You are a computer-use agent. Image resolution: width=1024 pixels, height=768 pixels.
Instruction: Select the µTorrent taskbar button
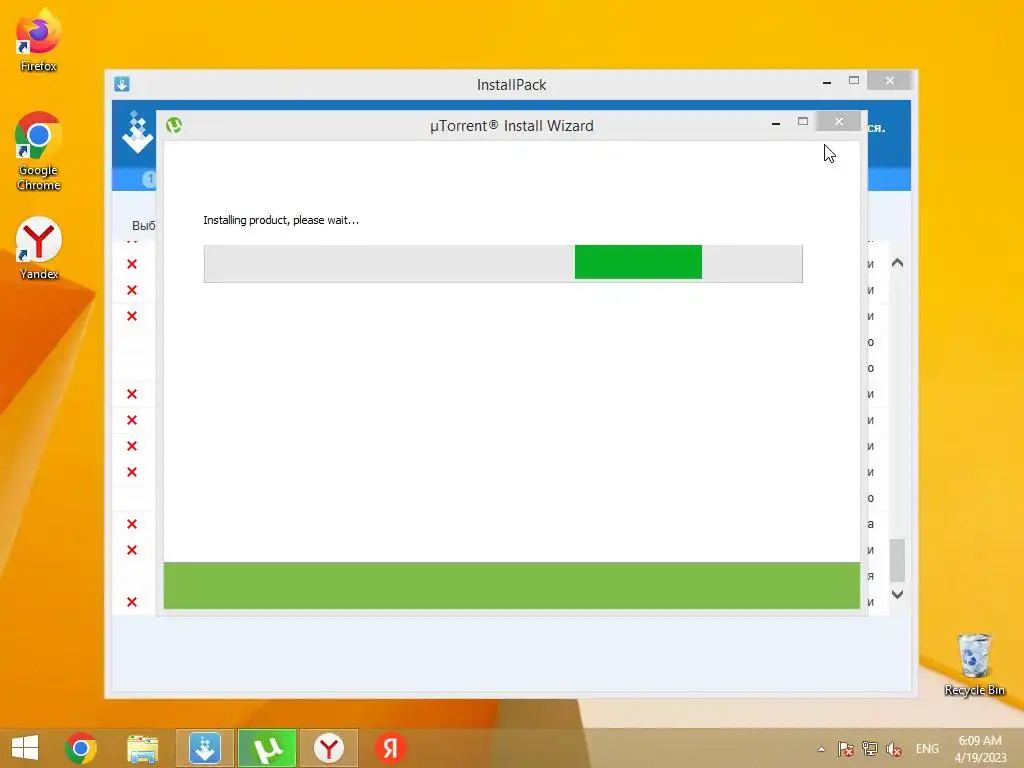[x=266, y=748]
